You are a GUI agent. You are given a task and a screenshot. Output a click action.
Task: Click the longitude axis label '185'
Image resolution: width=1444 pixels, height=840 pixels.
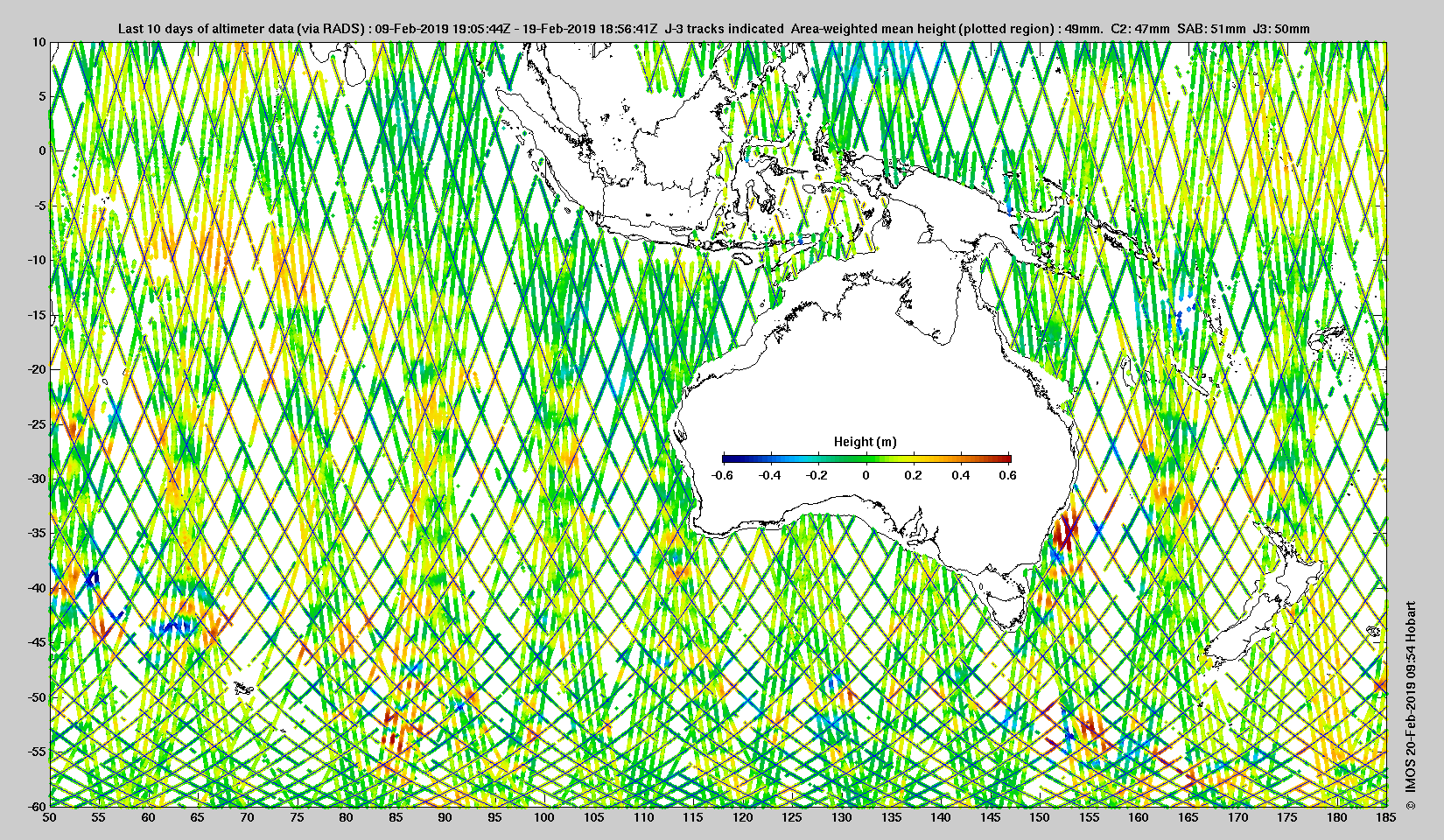[1386, 818]
